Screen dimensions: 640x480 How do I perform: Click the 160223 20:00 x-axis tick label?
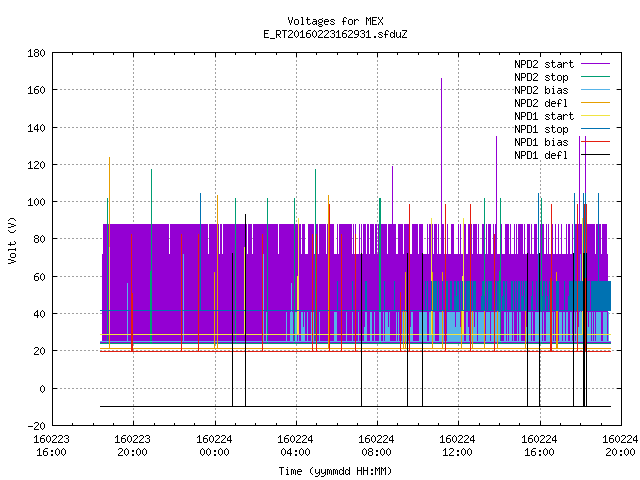pos(132,446)
